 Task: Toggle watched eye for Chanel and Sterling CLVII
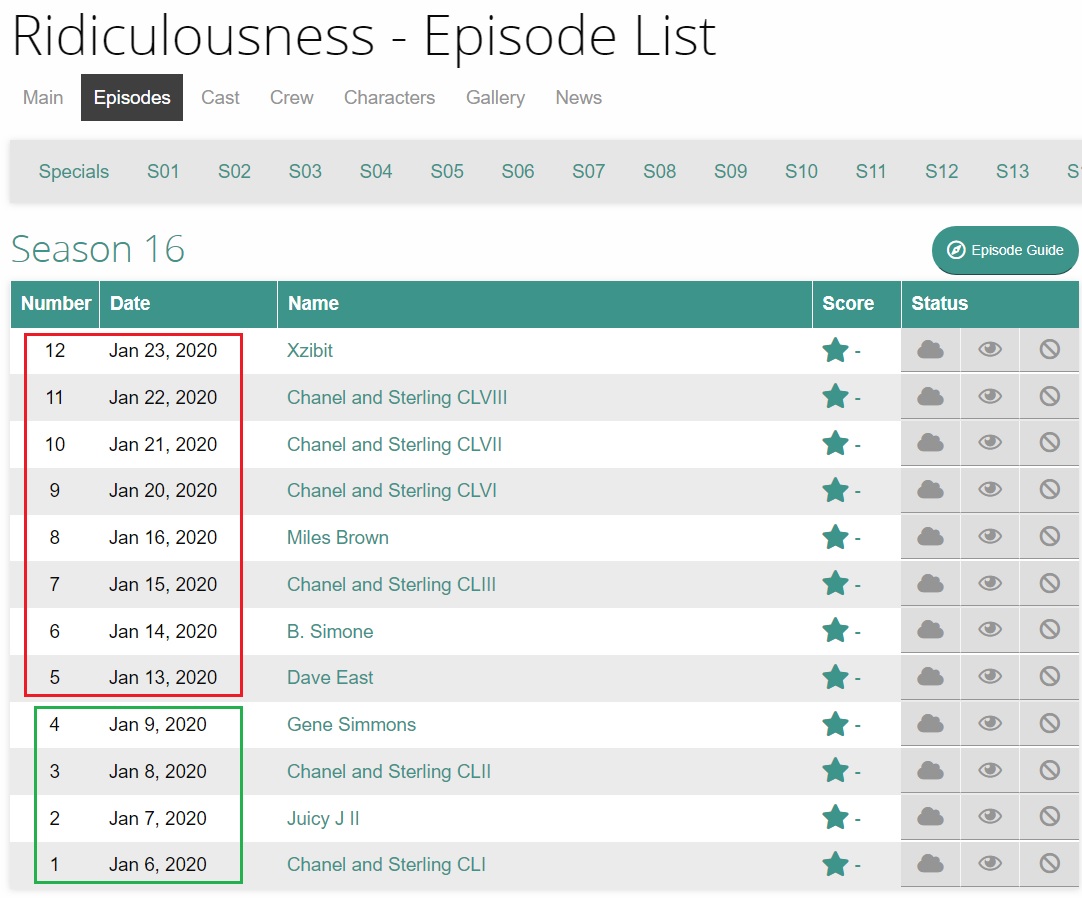[x=990, y=442]
